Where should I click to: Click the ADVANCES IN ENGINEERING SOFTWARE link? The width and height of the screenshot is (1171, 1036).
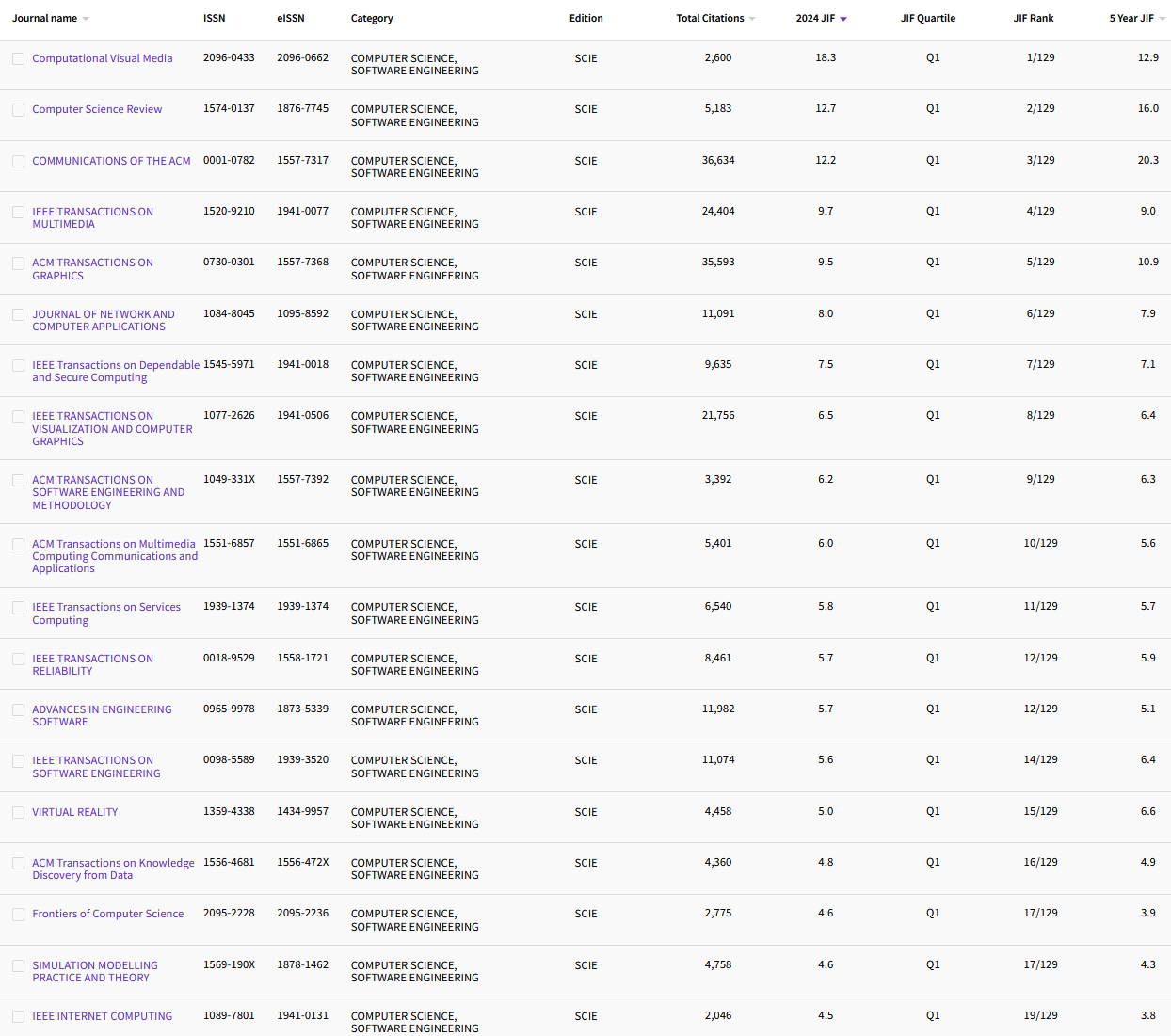(x=102, y=715)
